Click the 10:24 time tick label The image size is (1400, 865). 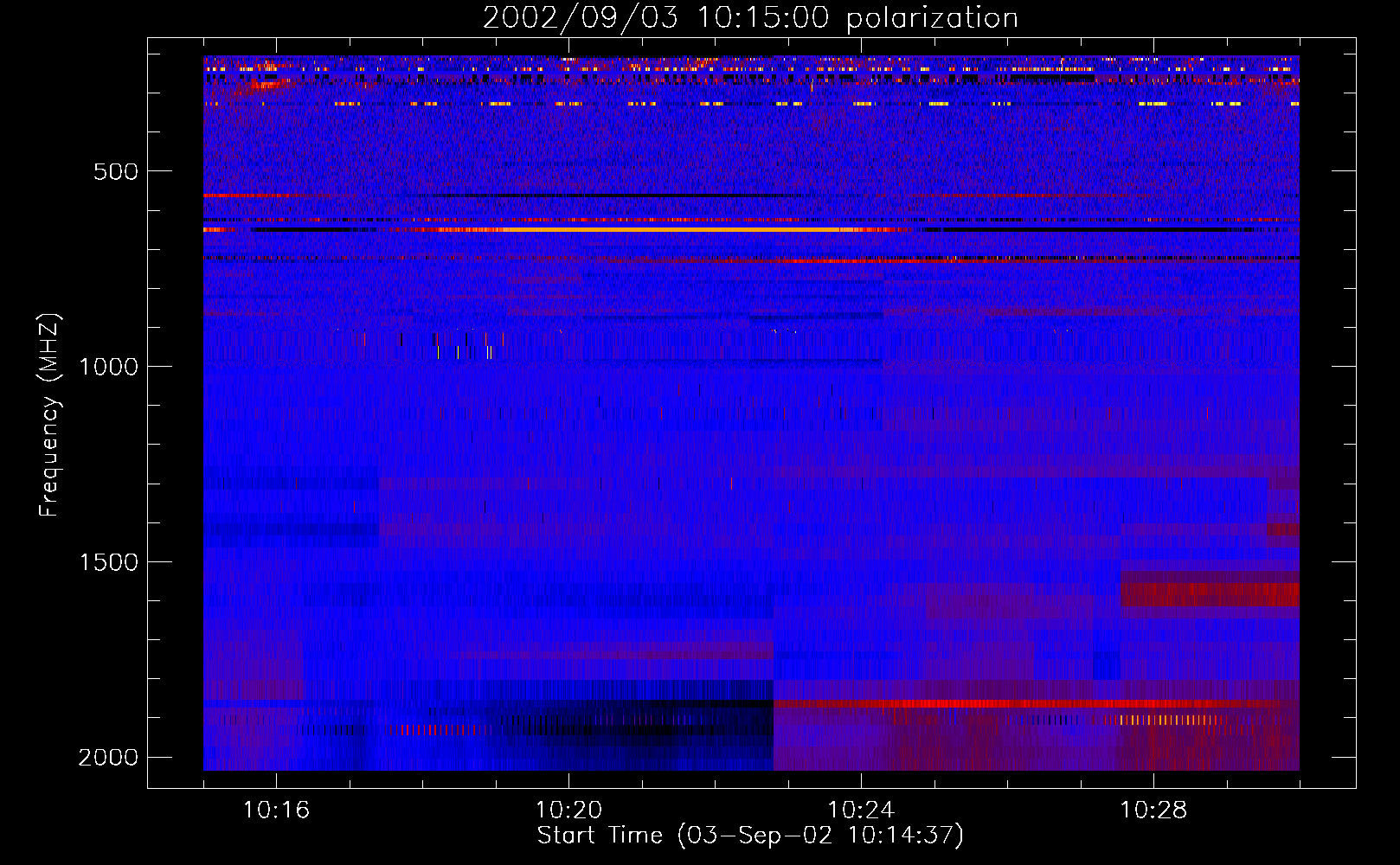click(861, 811)
